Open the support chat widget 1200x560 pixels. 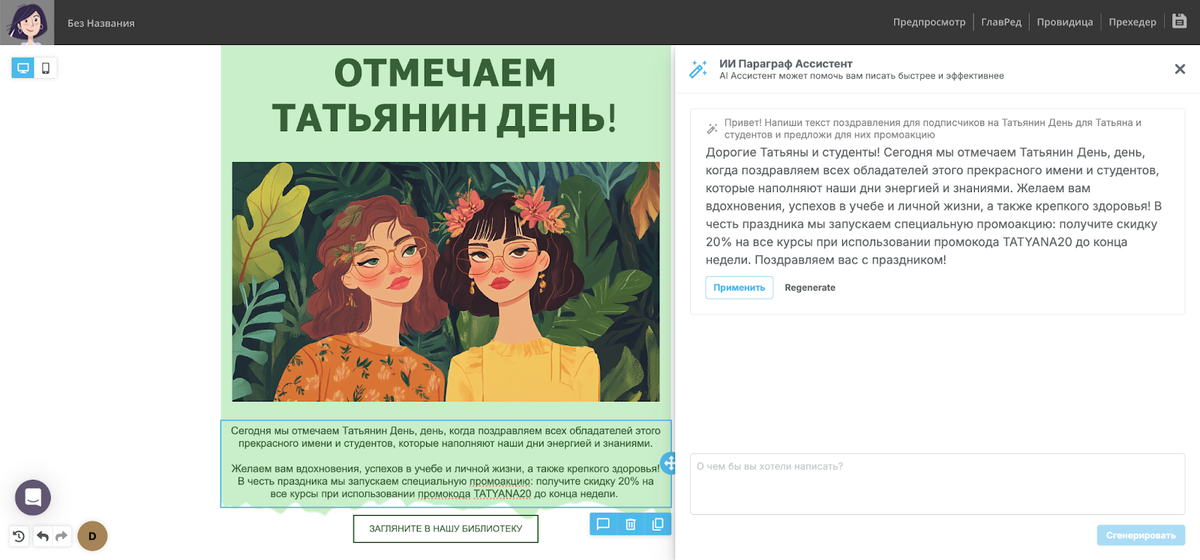click(33, 497)
